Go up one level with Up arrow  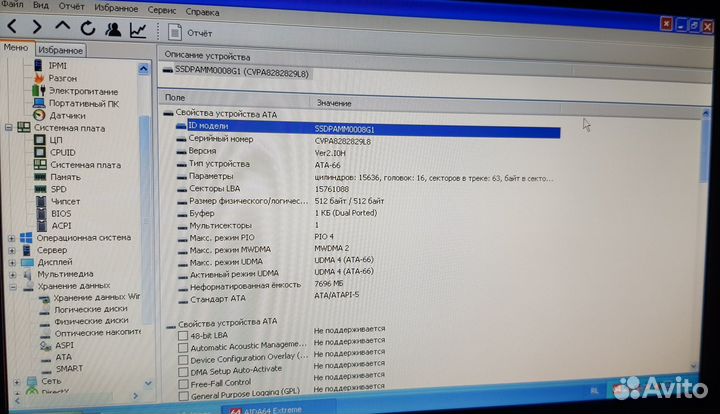(x=62, y=27)
